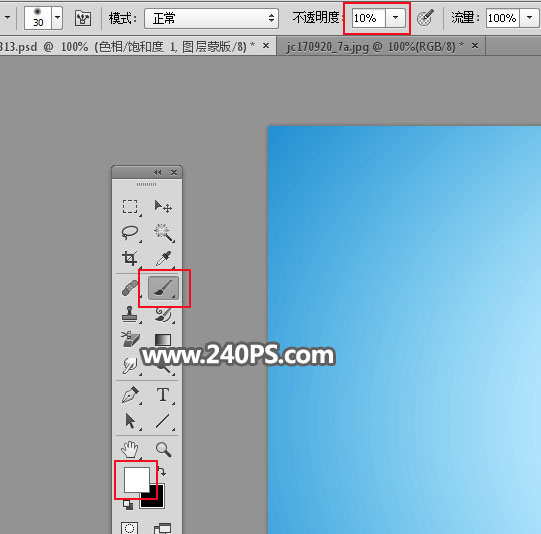541x534 pixels.
Task: Select the Move tool
Action: pos(163,206)
